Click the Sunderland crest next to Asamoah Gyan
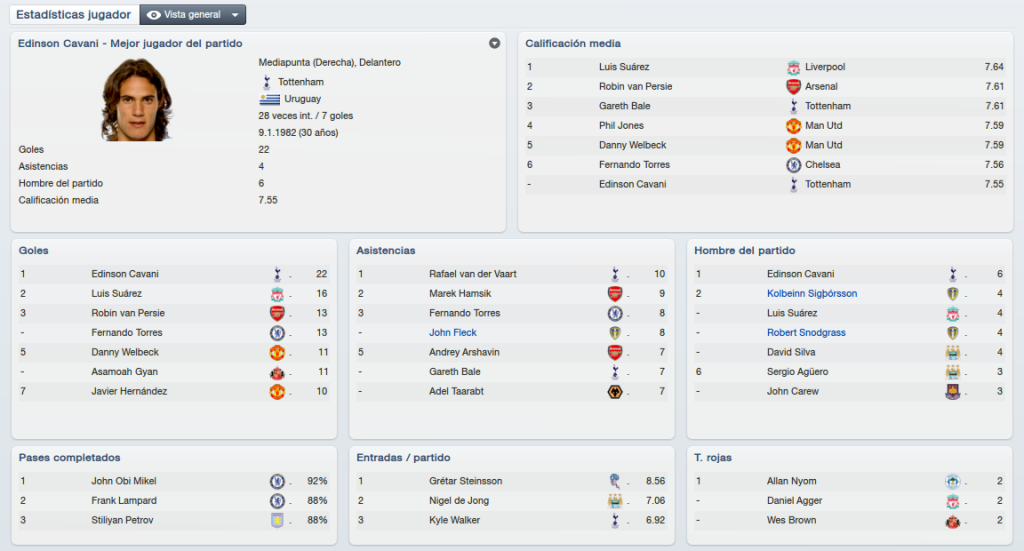The height and width of the screenshot is (551, 1024). 277,372
